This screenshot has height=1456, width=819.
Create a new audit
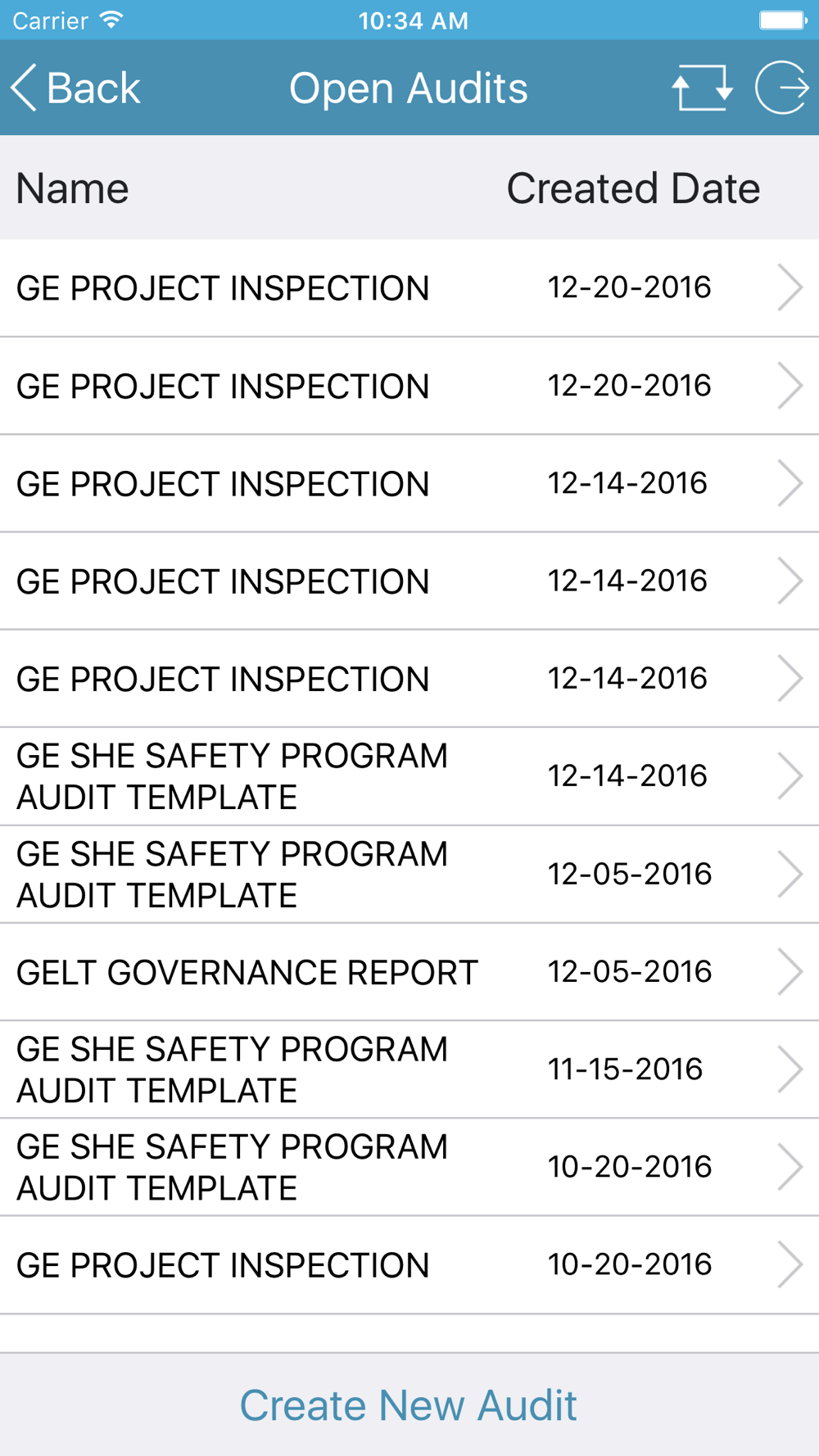coord(409,1405)
